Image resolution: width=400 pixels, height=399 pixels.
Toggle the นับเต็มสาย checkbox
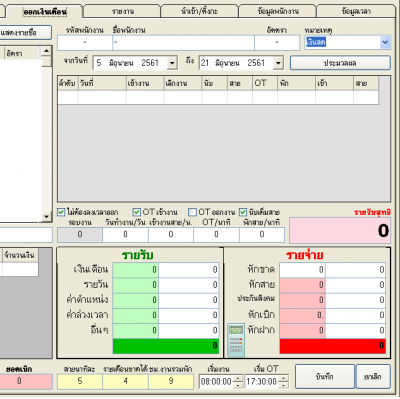243,212
